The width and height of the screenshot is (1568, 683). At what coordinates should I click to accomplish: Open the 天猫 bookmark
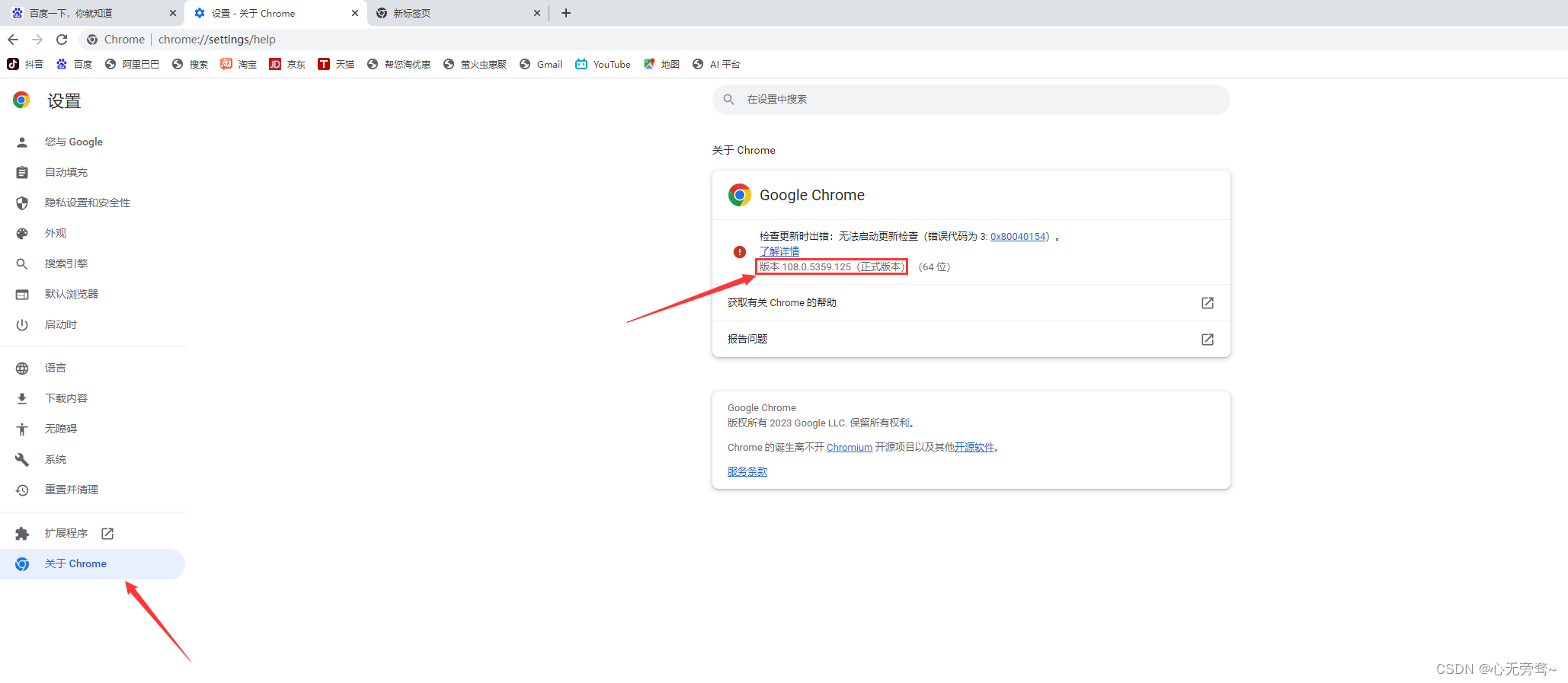(x=336, y=64)
